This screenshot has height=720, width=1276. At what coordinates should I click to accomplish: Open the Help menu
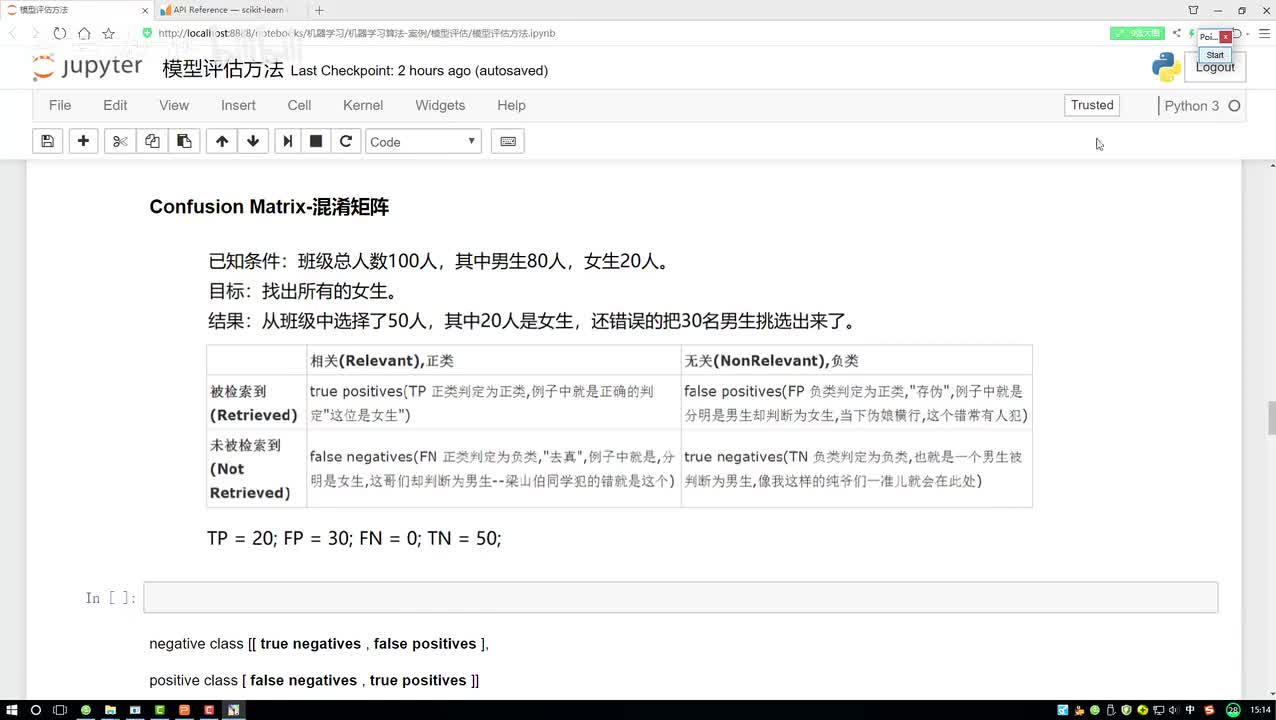[x=511, y=105]
